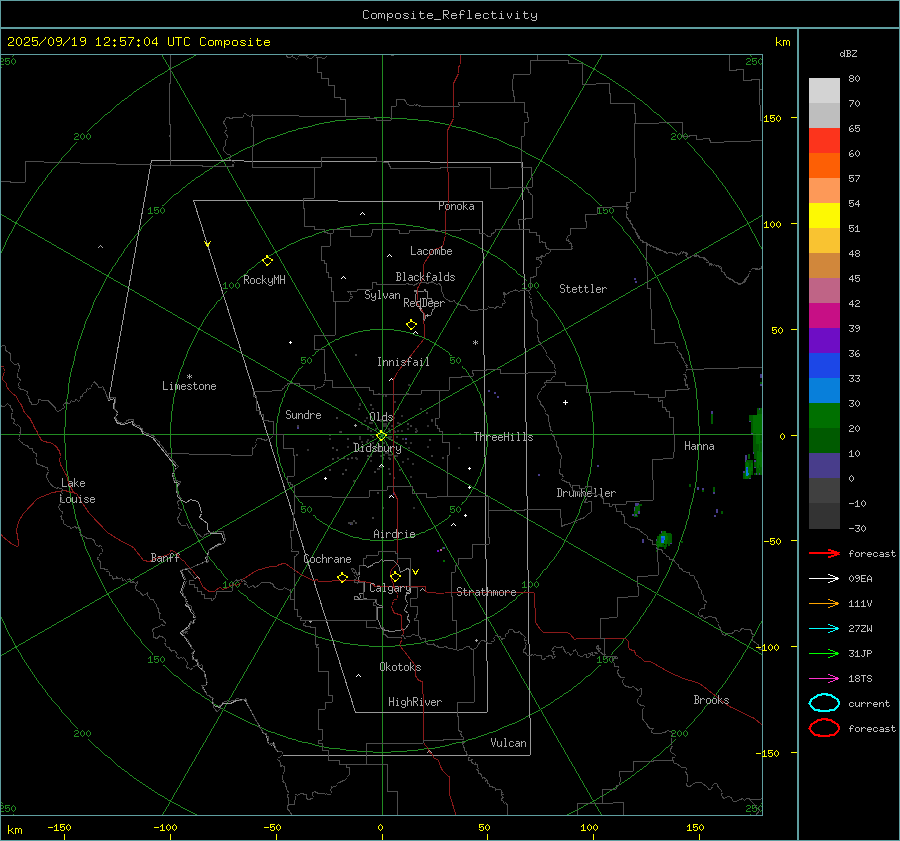Click the red forecast arrow in legend
This screenshot has height=841, width=900.
click(824, 553)
